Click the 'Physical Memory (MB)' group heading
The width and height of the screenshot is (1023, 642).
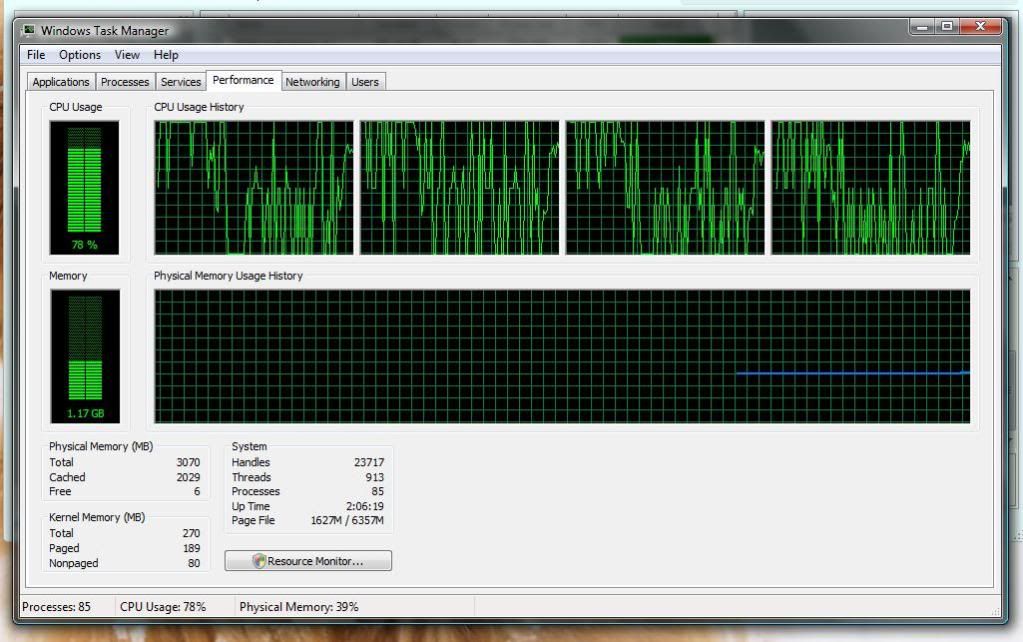pyautogui.click(x=100, y=447)
